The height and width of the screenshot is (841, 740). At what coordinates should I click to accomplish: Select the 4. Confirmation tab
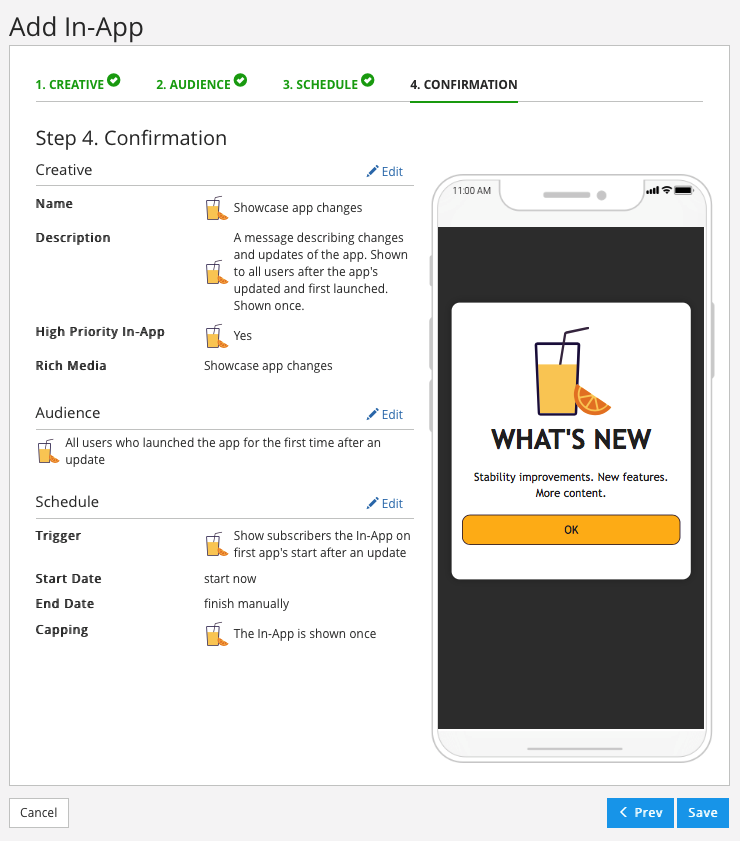click(464, 85)
